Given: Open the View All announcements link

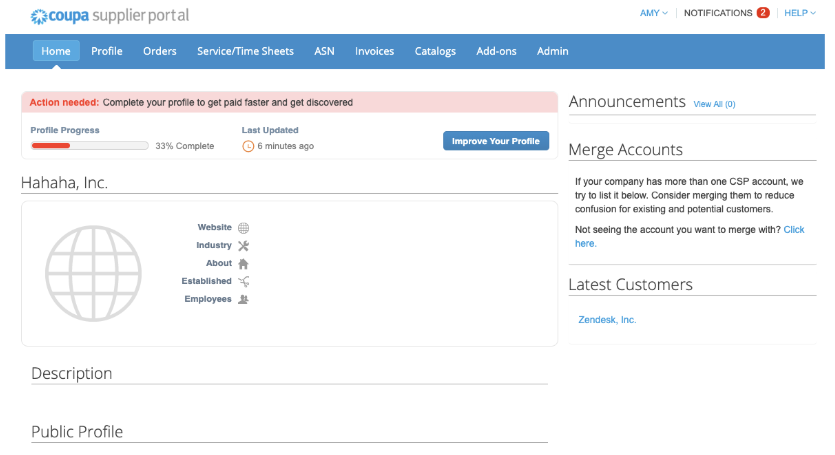Looking at the screenshot, I should [x=714, y=104].
